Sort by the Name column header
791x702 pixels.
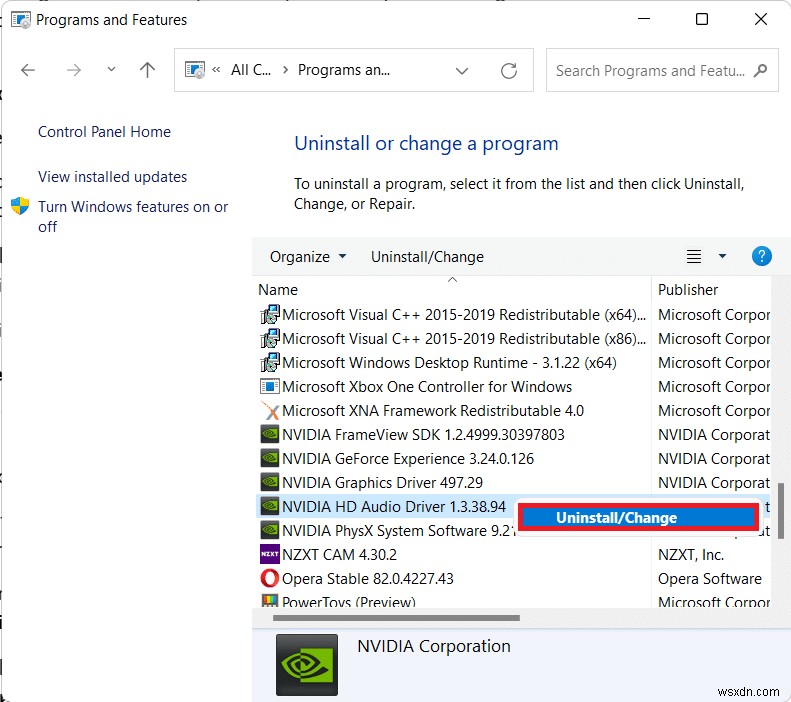[278, 290]
